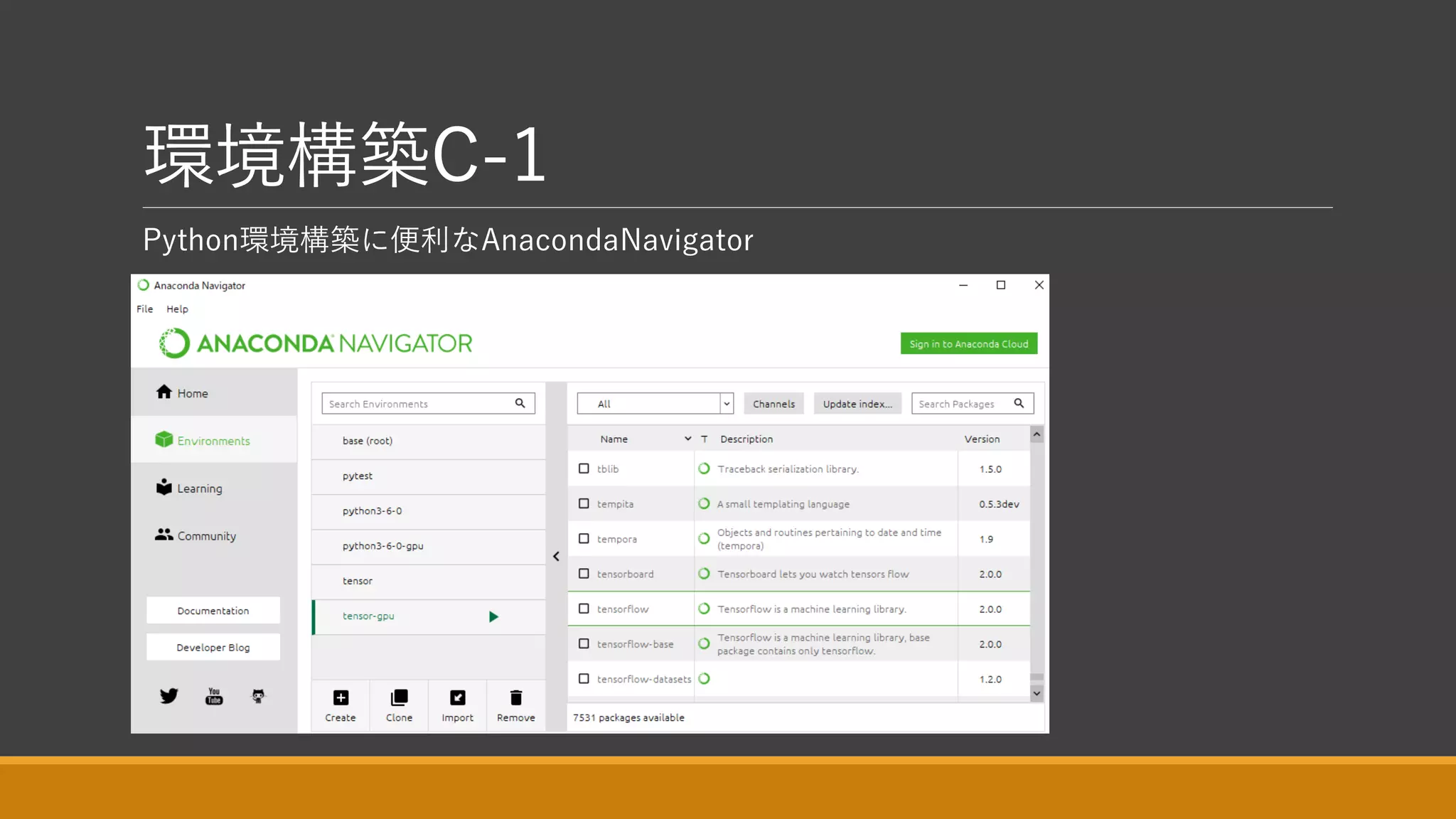Click the Community people icon
1456x819 pixels.
(164, 535)
